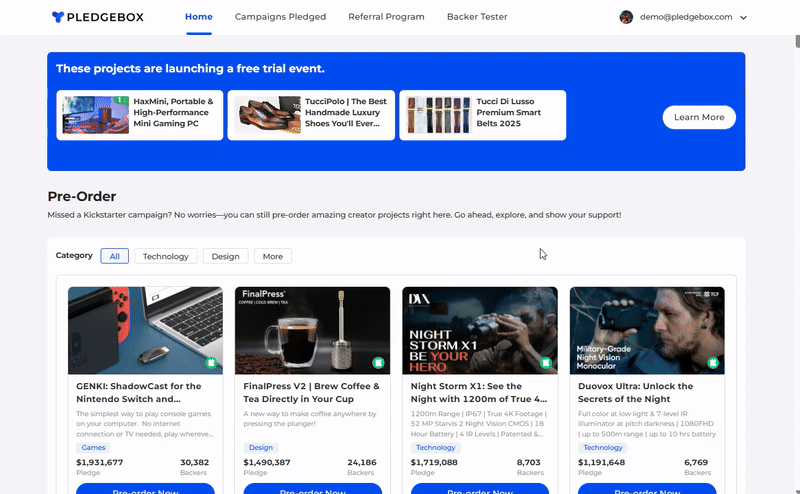
Task: Click the green badge on Duovox Ultra image
Action: pos(713,363)
